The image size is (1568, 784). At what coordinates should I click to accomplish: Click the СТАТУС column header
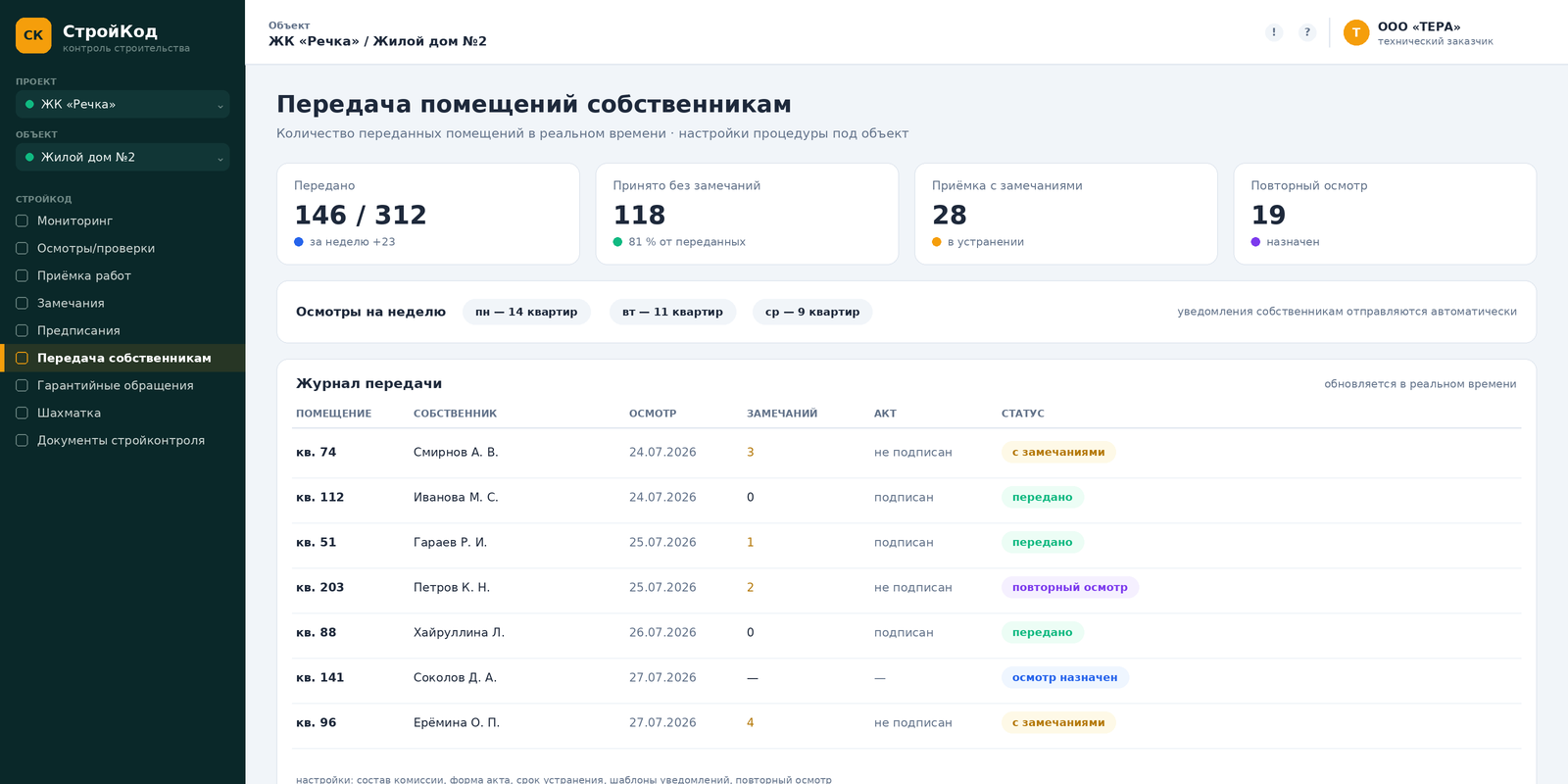[1023, 414]
